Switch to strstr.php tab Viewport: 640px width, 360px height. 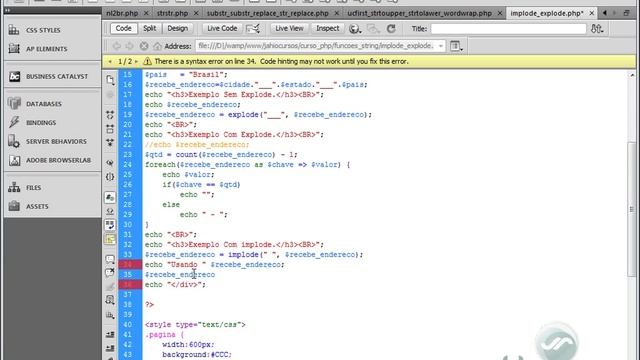pos(172,13)
